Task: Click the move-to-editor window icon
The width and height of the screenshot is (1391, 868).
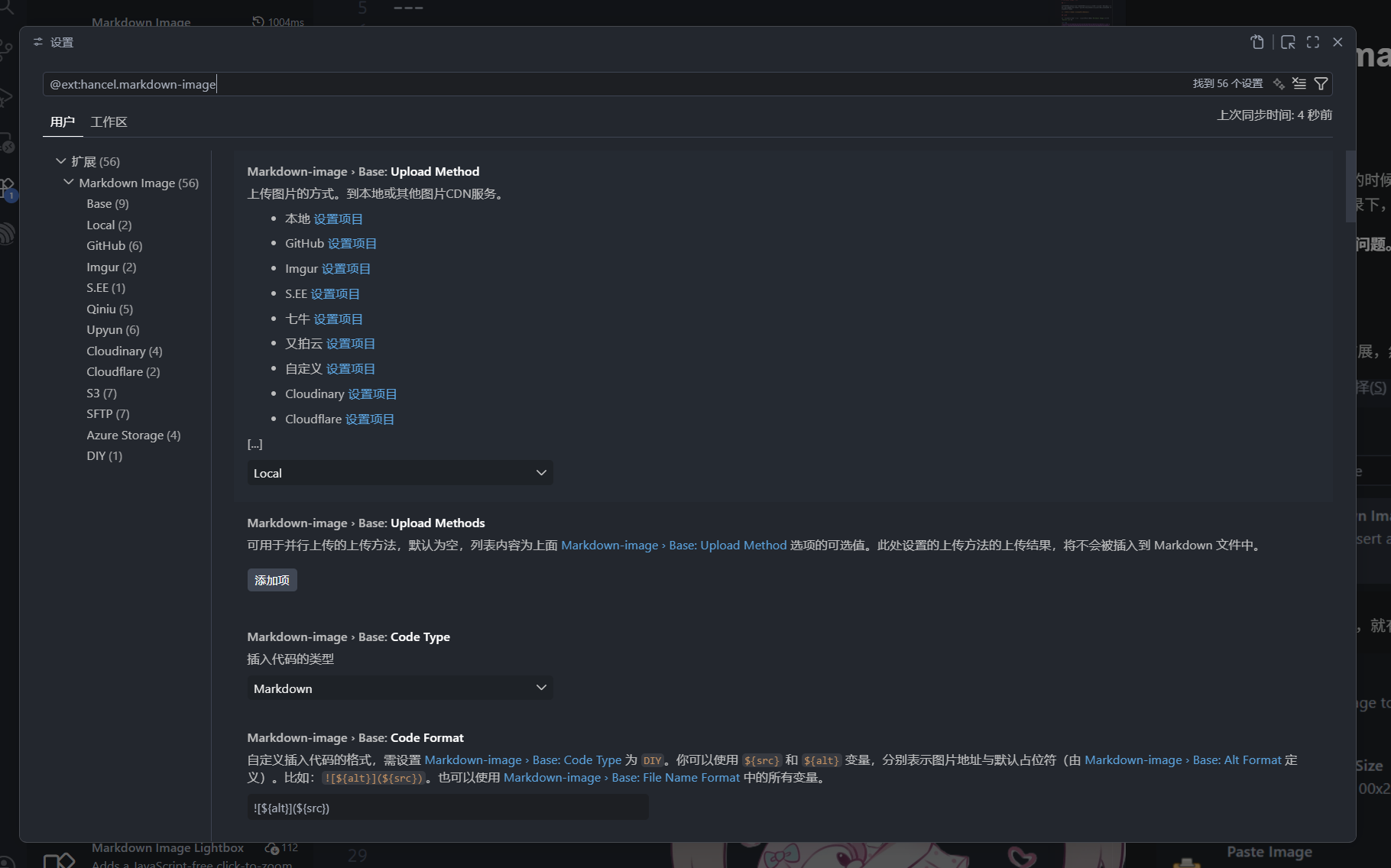Action: point(1288,42)
